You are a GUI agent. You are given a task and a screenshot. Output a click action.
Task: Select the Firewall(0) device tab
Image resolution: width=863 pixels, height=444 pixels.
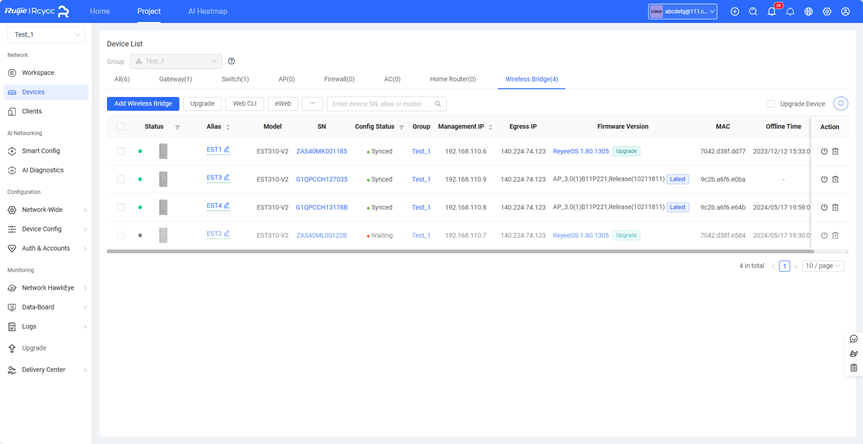(x=340, y=79)
